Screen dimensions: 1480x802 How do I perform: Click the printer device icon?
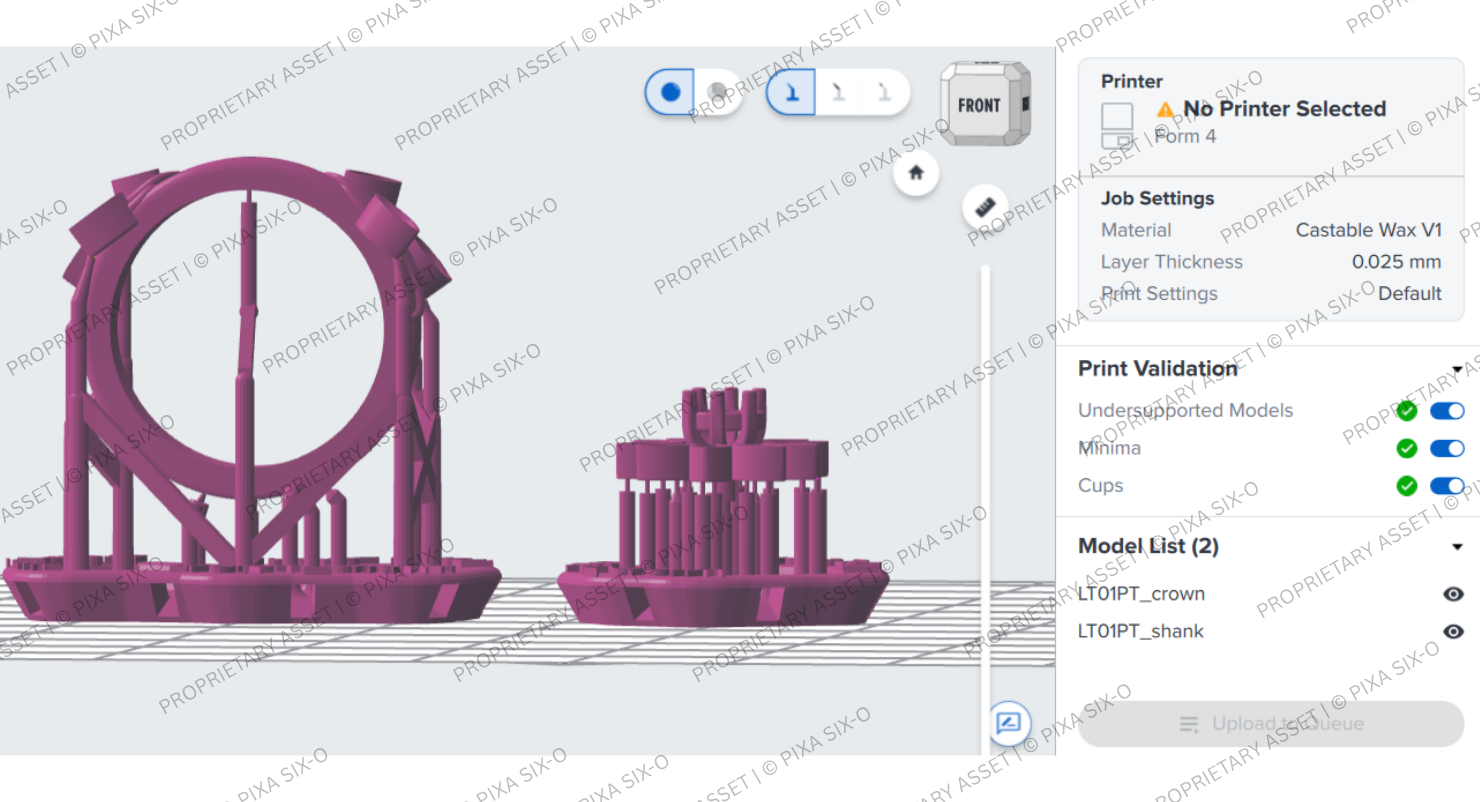tap(1117, 125)
